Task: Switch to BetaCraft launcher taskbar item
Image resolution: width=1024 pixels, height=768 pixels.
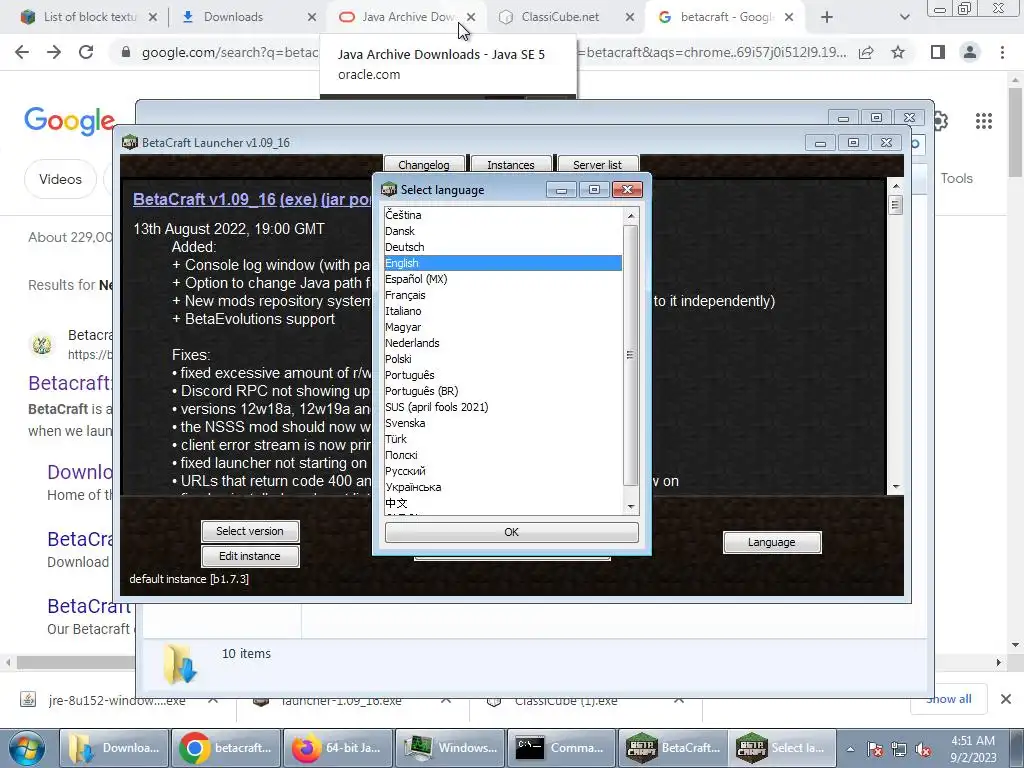Action: tap(673, 748)
